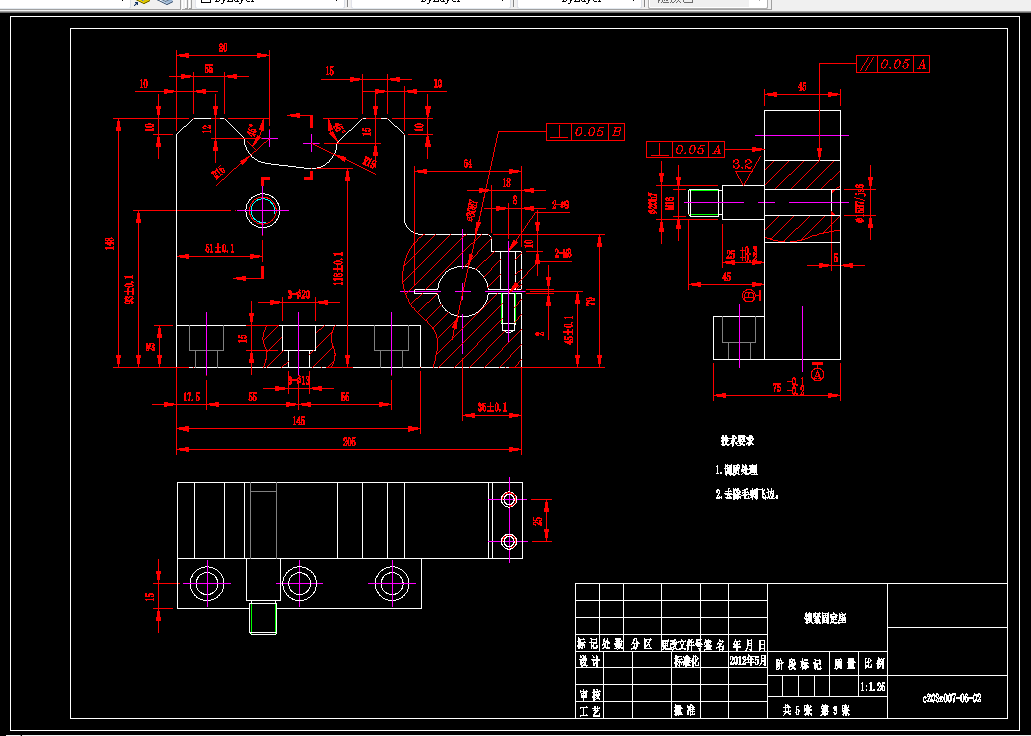Click the 2-Φ9 hole callout
Viewport: 1031px width, 736px height.
[561, 205]
